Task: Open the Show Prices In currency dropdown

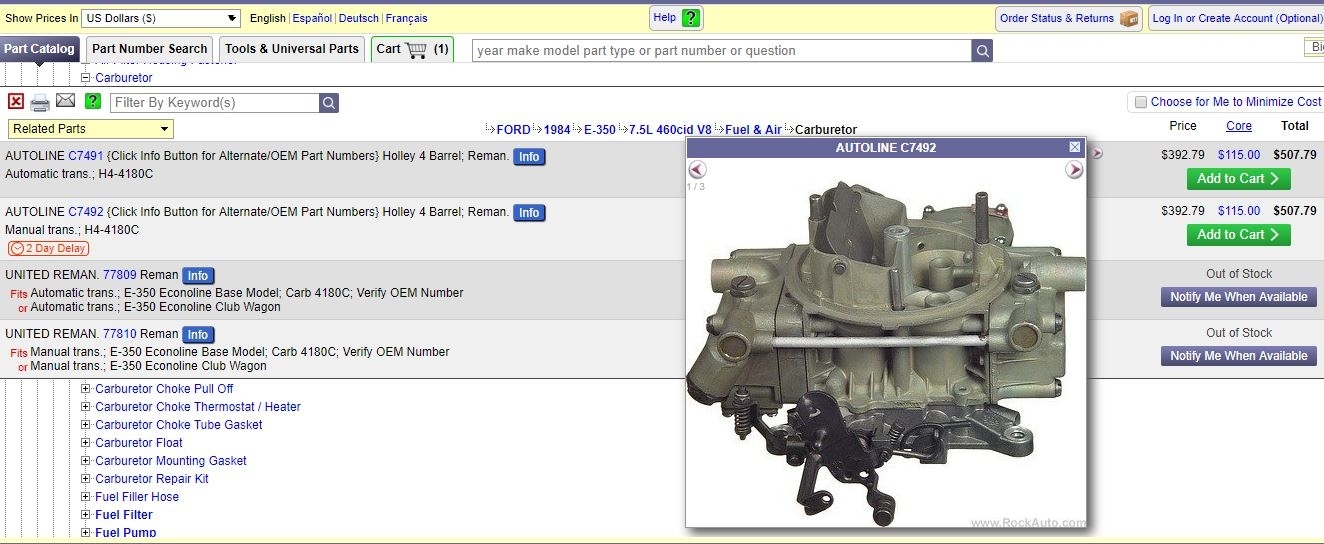Action: 161,18
